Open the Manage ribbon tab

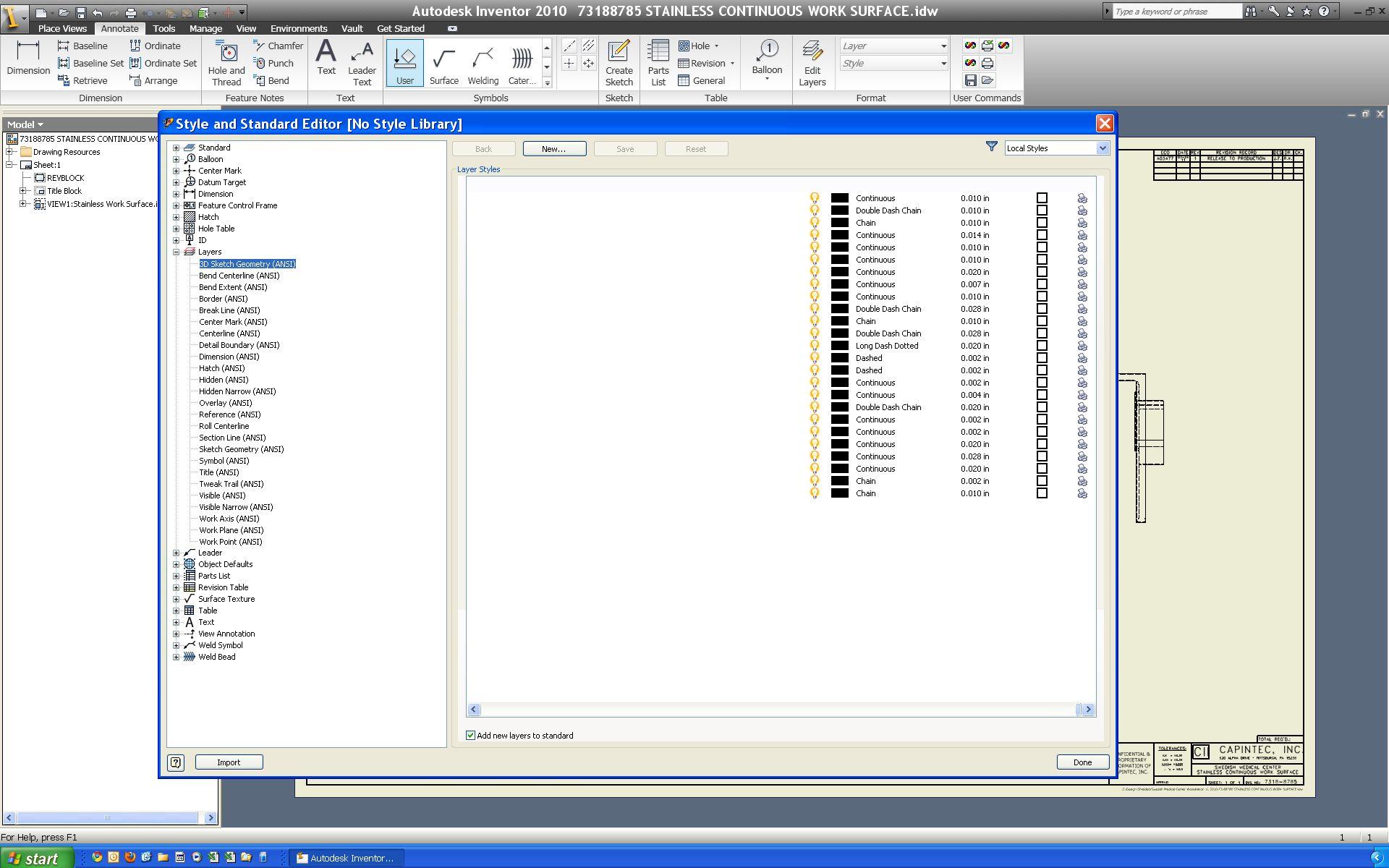(x=205, y=28)
